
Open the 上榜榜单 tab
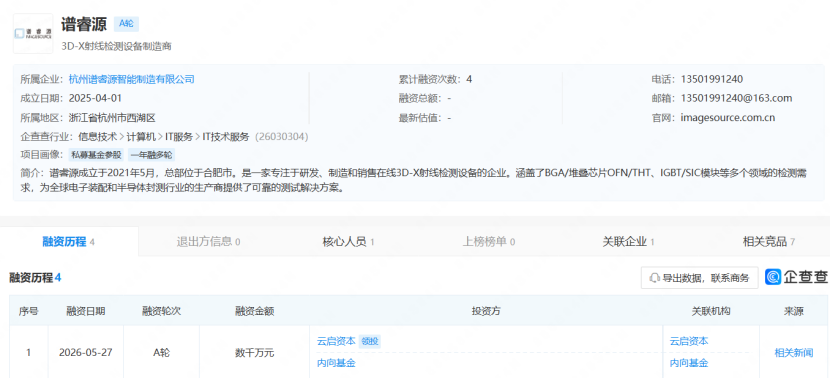[x=489, y=242]
